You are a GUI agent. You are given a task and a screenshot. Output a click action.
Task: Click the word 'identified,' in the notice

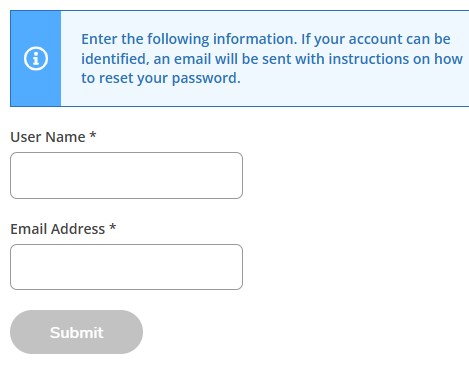click(115, 59)
